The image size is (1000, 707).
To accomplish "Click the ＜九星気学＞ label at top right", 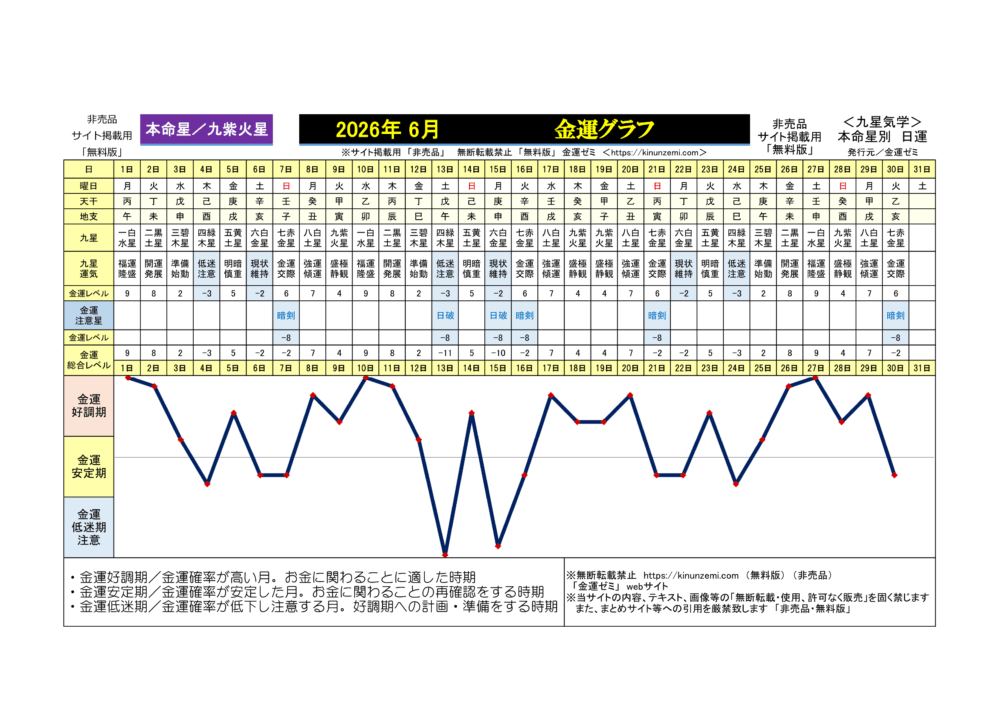I will point(881,120).
